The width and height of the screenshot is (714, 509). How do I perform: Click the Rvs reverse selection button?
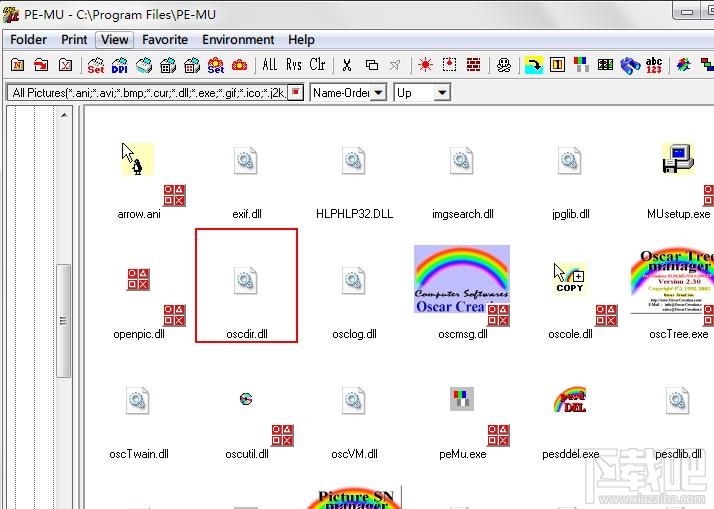pyautogui.click(x=294, y=65)
